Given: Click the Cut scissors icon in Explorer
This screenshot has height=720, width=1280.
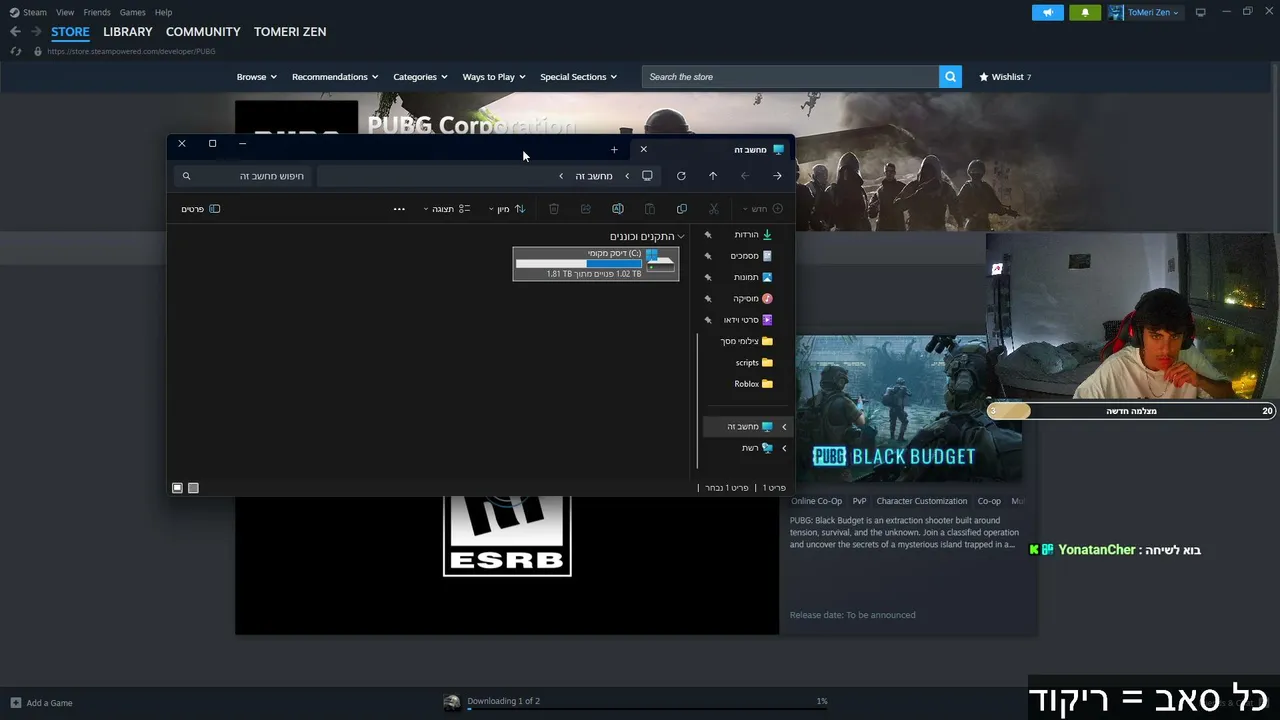Looking at the screenshot, I should click(713, 209).
